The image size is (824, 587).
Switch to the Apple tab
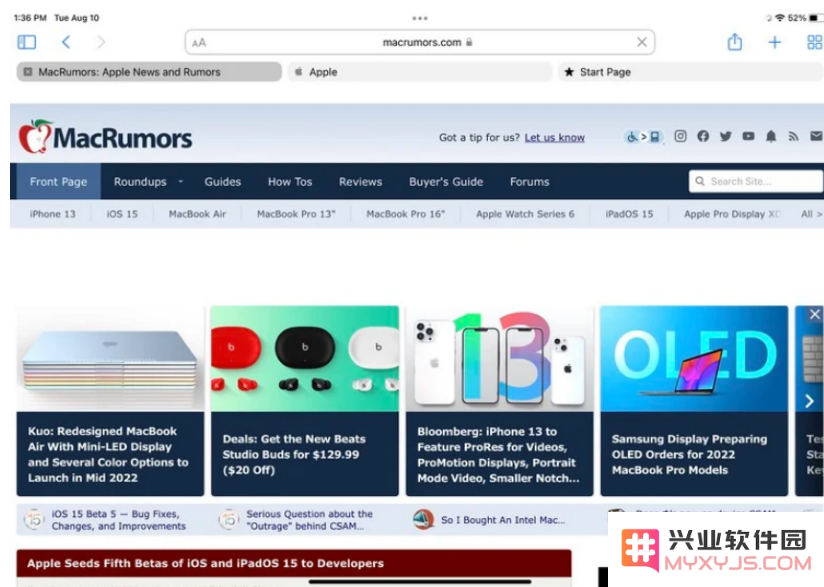419,72
